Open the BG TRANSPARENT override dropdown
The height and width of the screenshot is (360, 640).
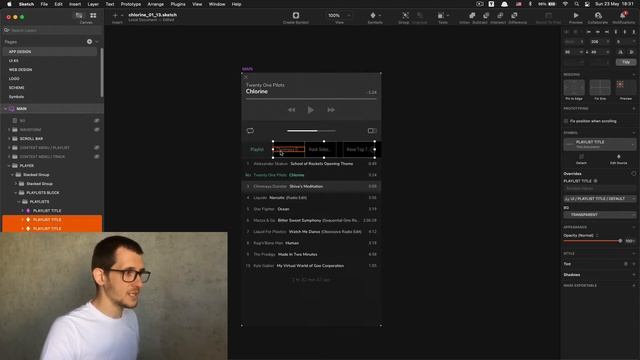click(x=600, y=215)
